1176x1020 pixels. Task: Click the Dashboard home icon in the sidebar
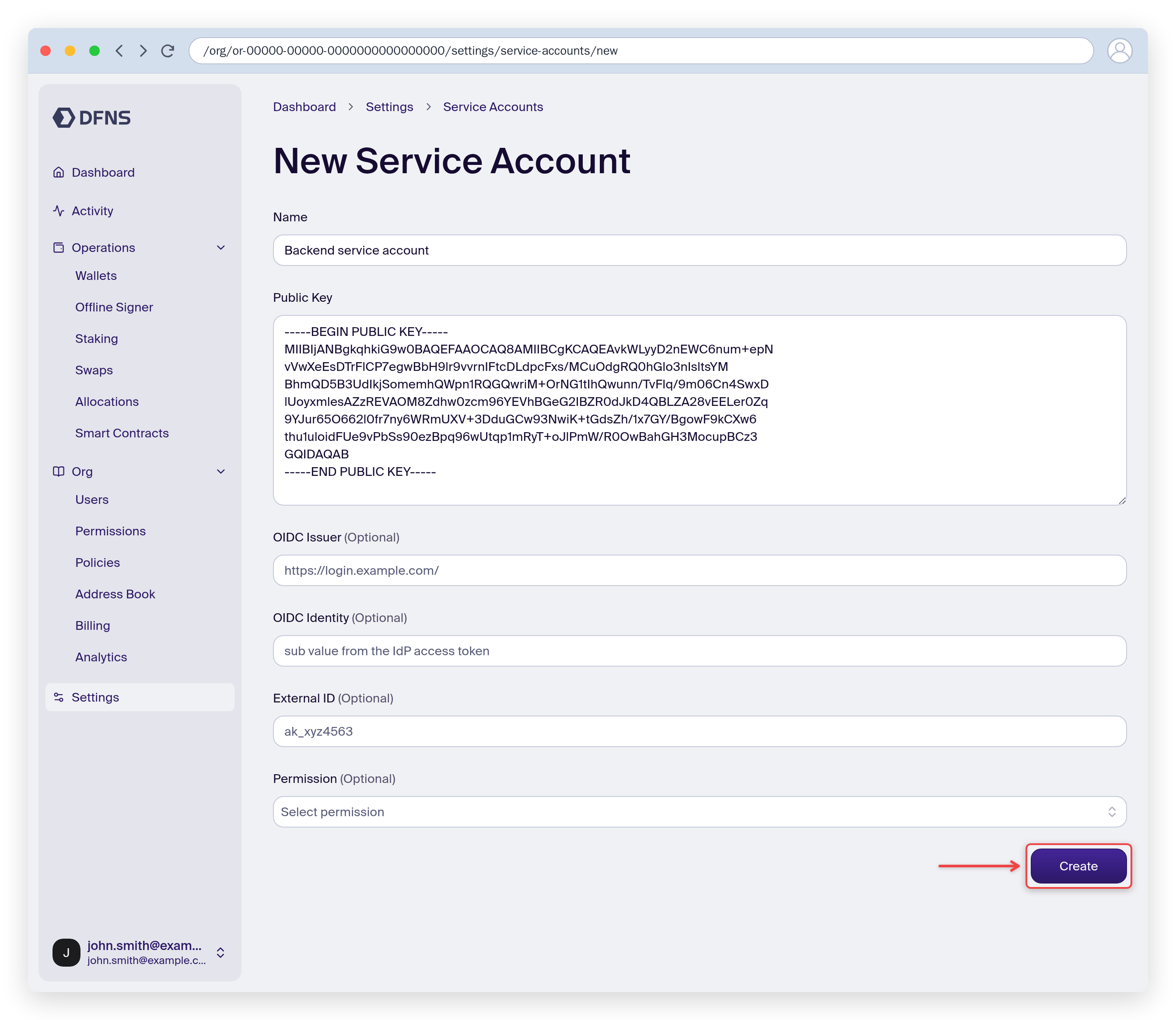click(59, 172)
